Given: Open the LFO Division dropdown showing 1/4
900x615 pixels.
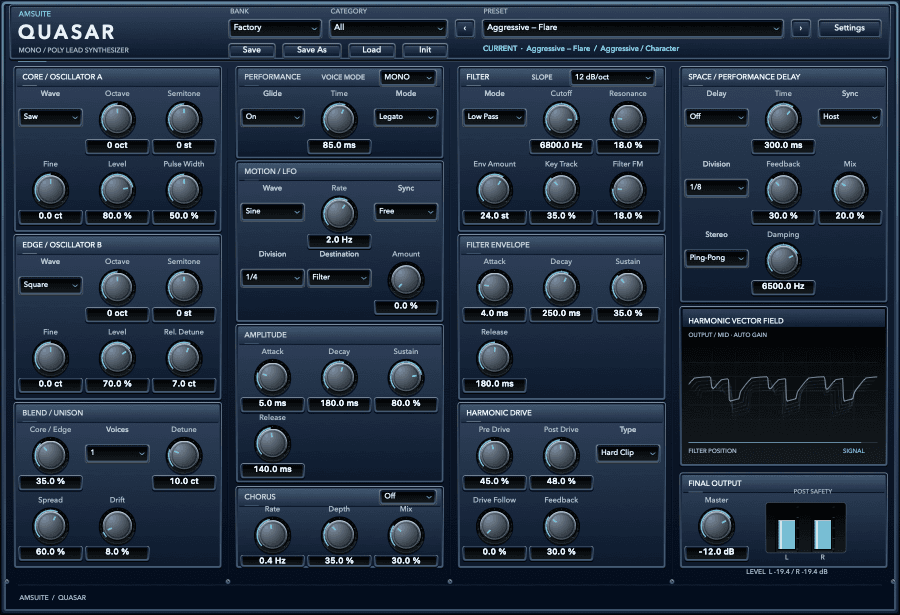Looking at the screenshot, I should coord(272,277).
